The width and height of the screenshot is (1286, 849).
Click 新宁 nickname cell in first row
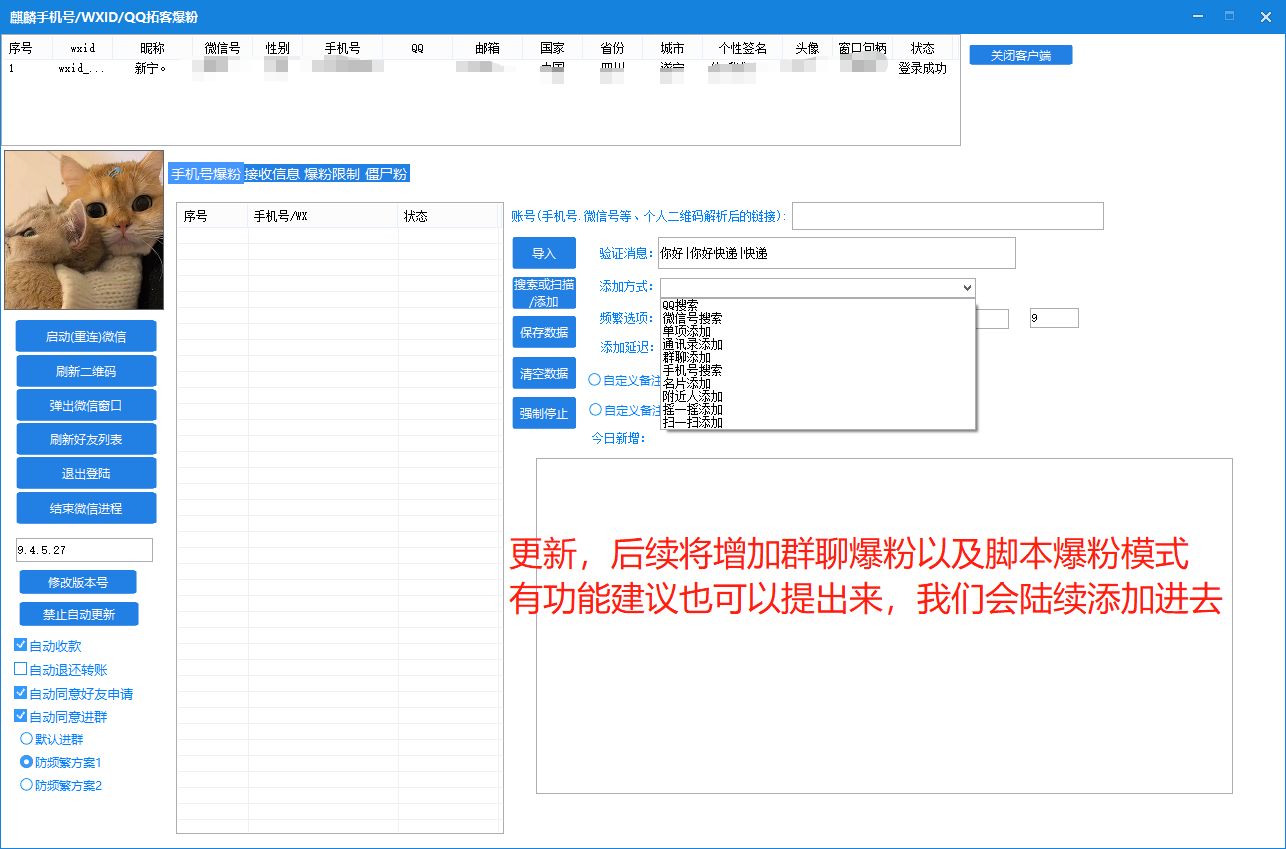click(150, 69)
